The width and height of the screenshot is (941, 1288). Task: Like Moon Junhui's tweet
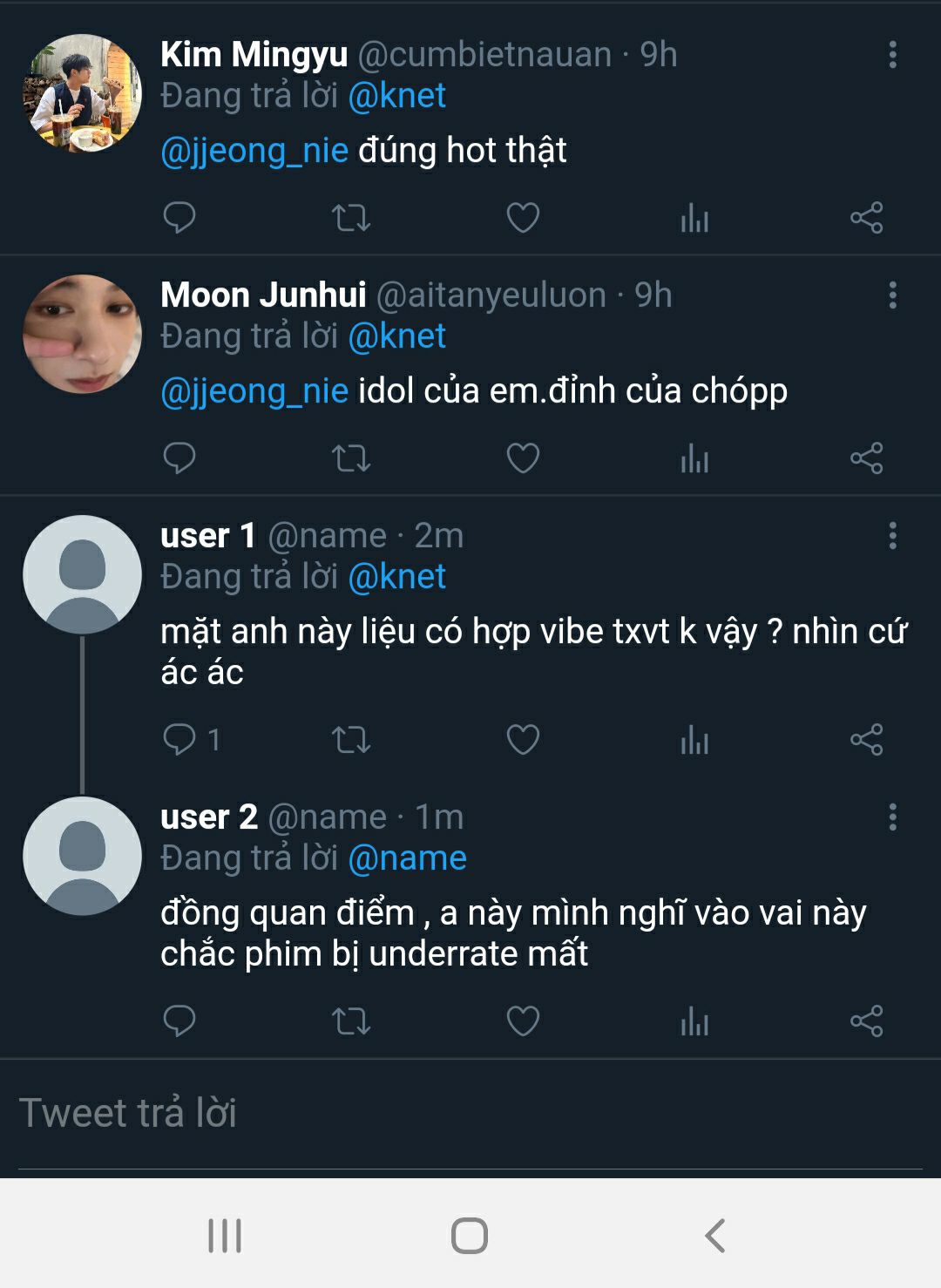tap(523, 458)
